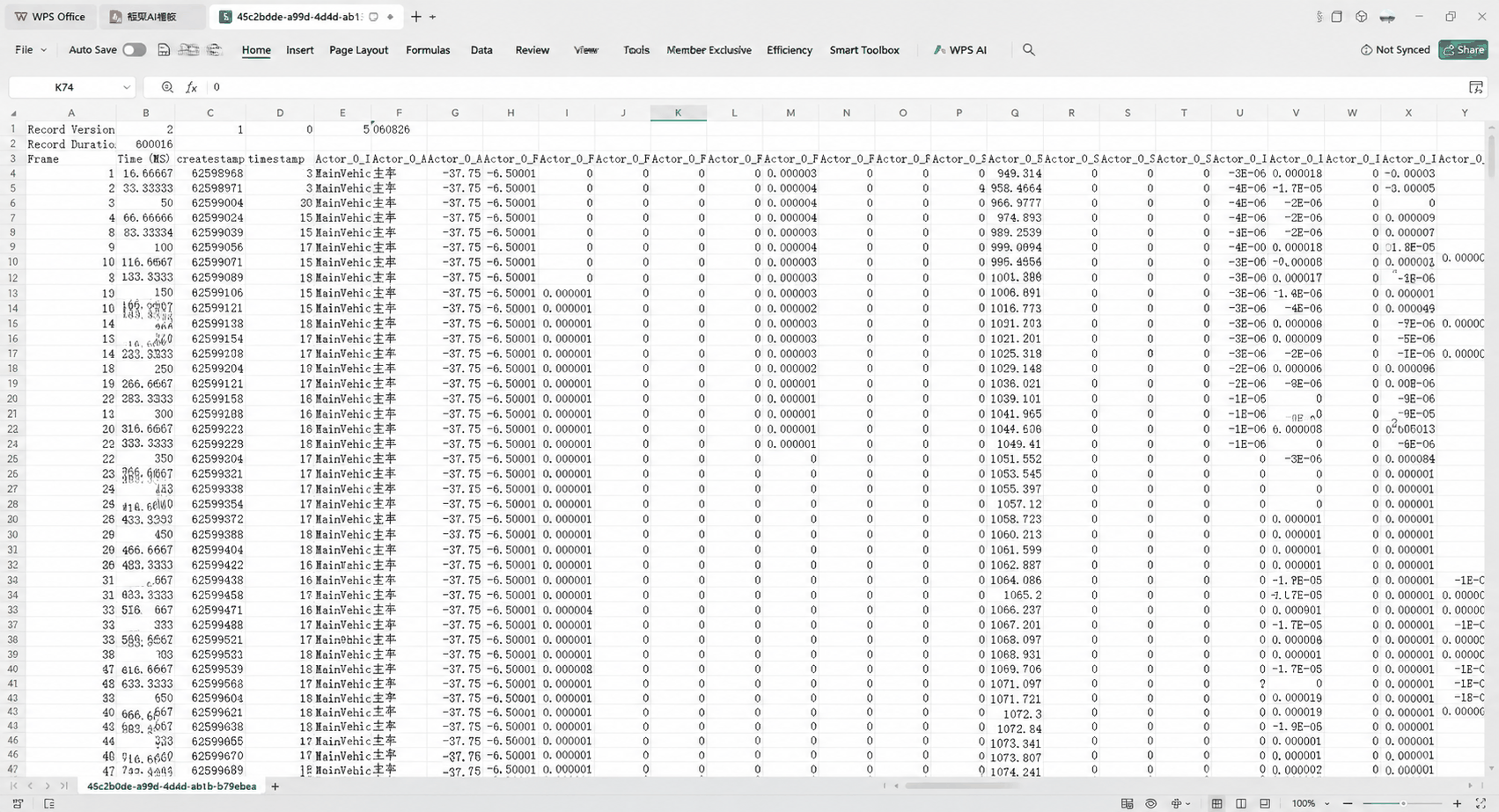1499x812 pixels.
Task: Toggle the Auto Save switch
Action: (134, 50)
